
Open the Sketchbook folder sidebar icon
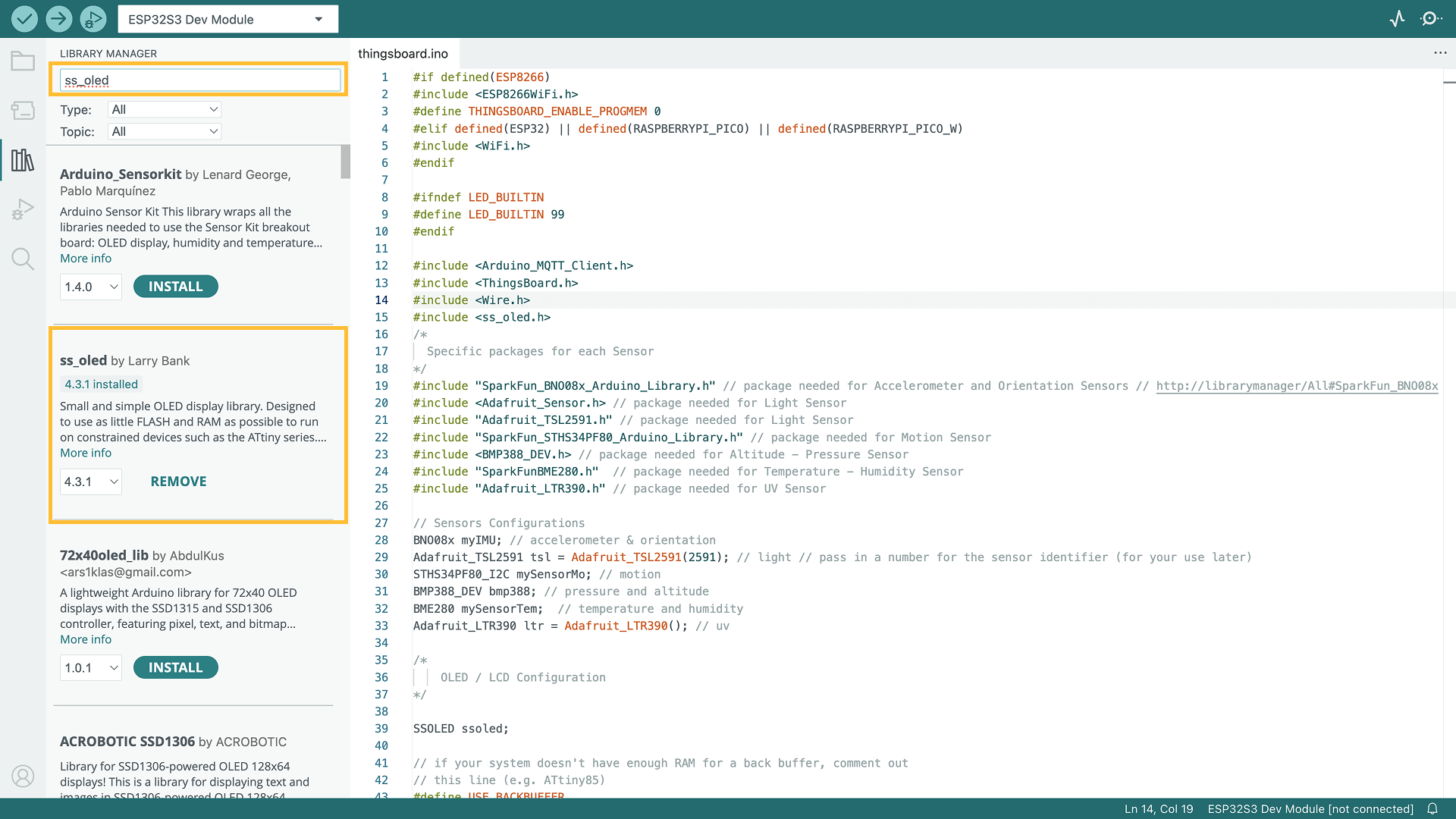(x=23, y=61)
